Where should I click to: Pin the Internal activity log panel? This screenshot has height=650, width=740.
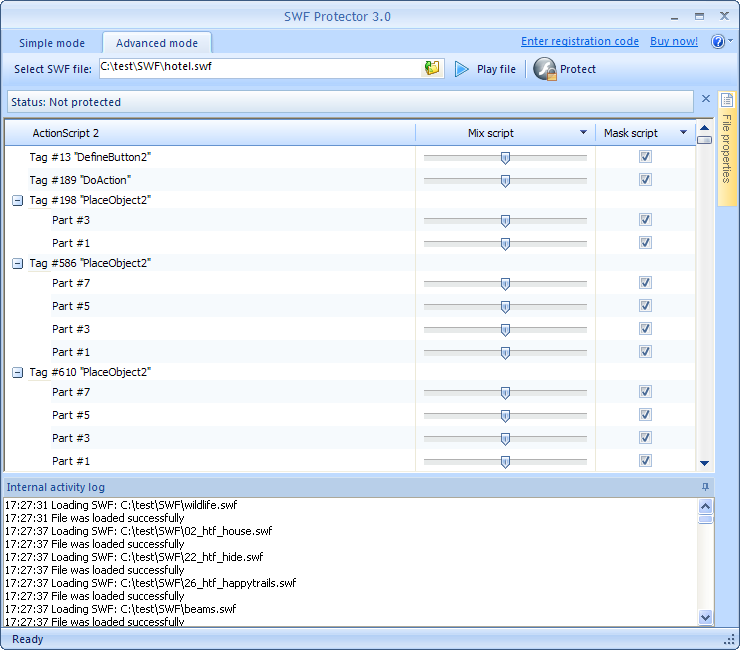[705, 487]
